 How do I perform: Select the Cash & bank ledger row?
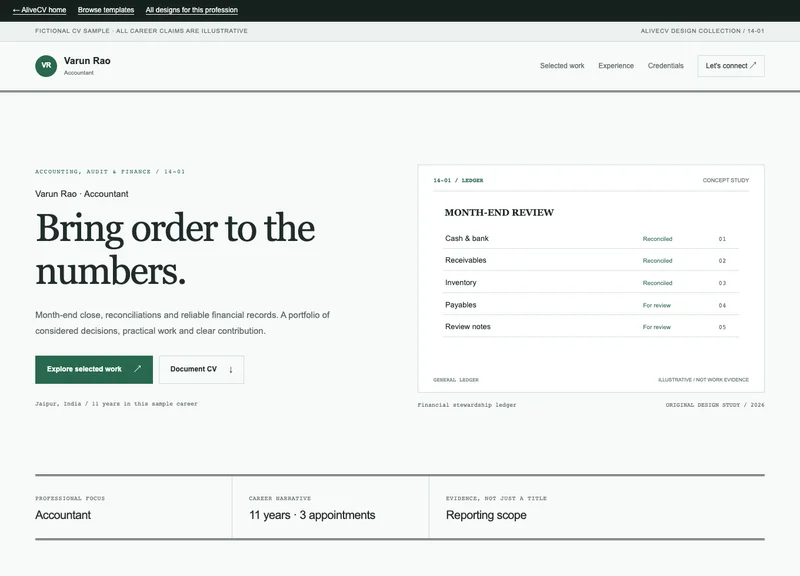(591, 238)
